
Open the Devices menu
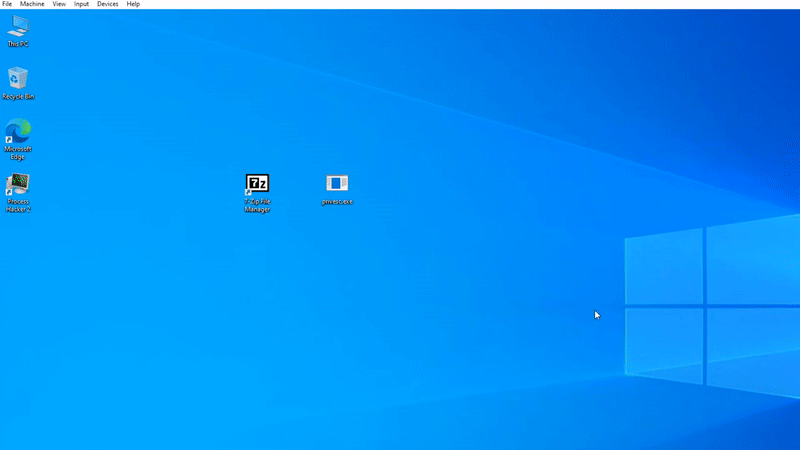[107, 4]
